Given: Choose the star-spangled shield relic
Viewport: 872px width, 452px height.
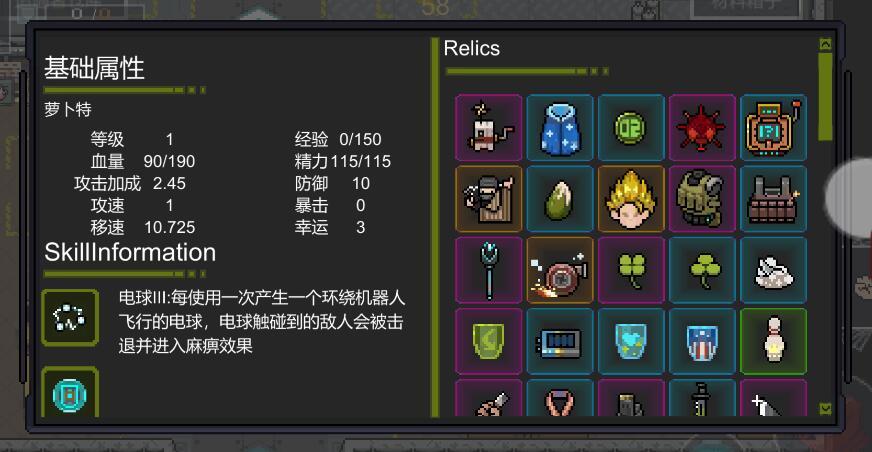Looking at the screenshot, I should point(702,341).
